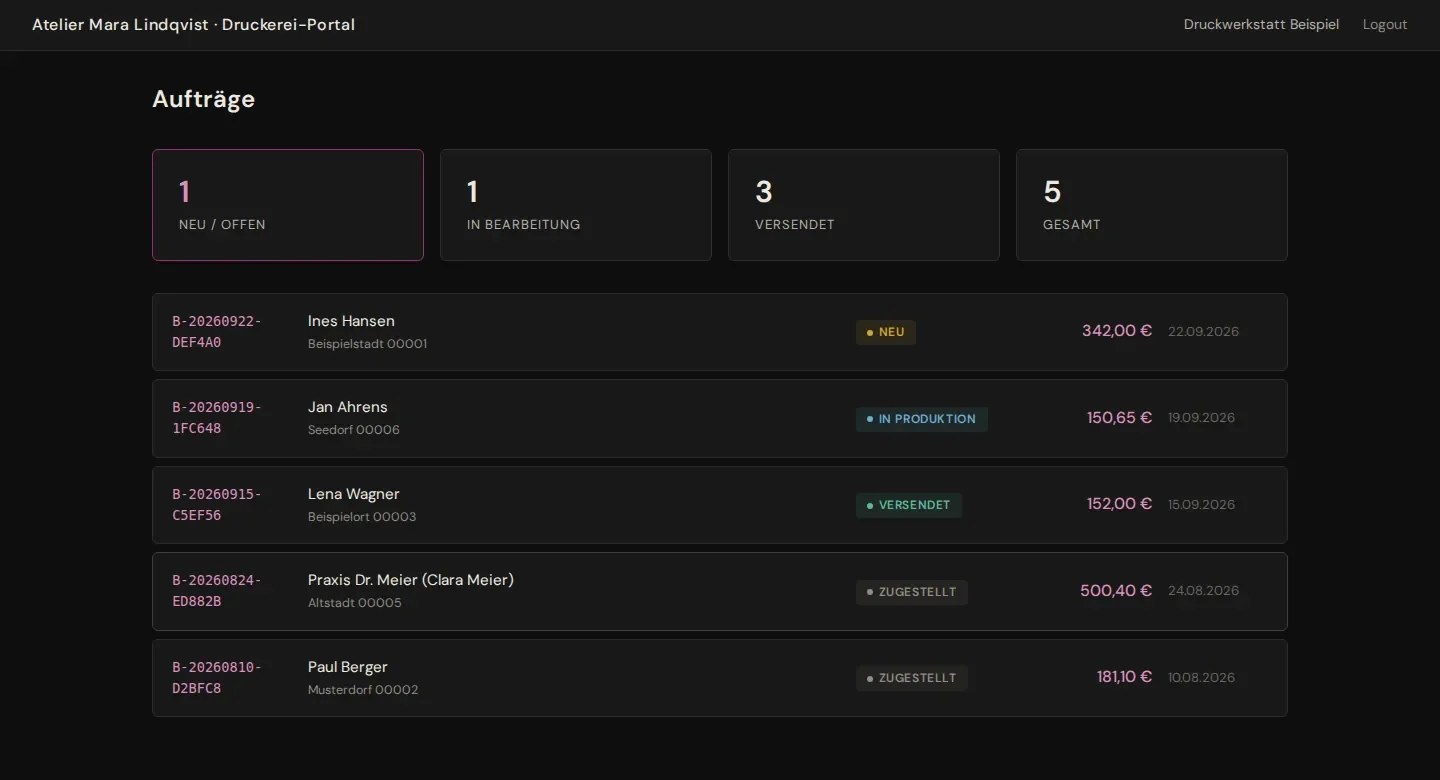
Task: Click the date 10.08.2026
Action: coord(1201,678)
